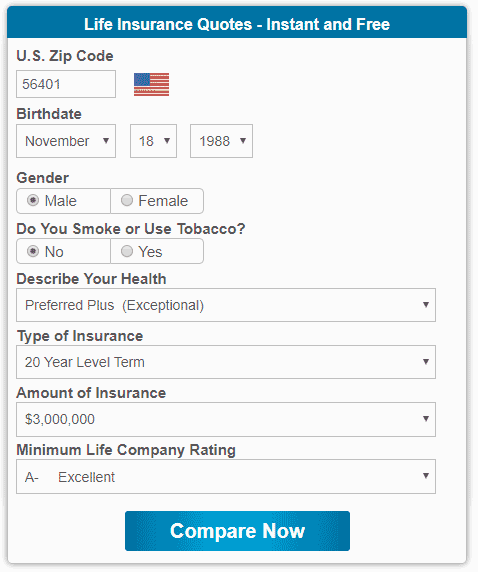This screenshot has width=478, height=572.
Task: Expand the Amount of Insurance dropdown
Action: click(226, 419)
